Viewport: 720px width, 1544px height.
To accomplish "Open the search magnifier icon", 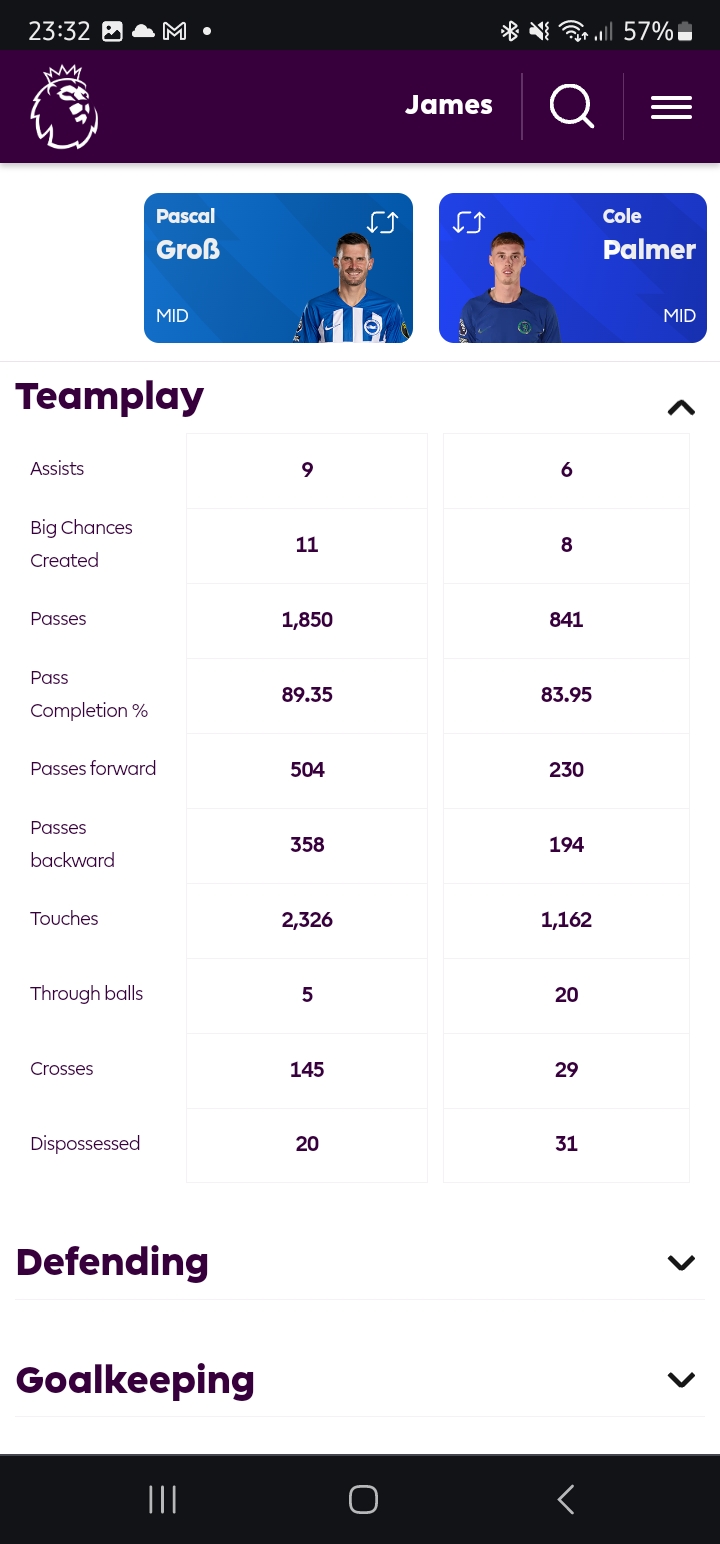I will (x=572, y=106).
